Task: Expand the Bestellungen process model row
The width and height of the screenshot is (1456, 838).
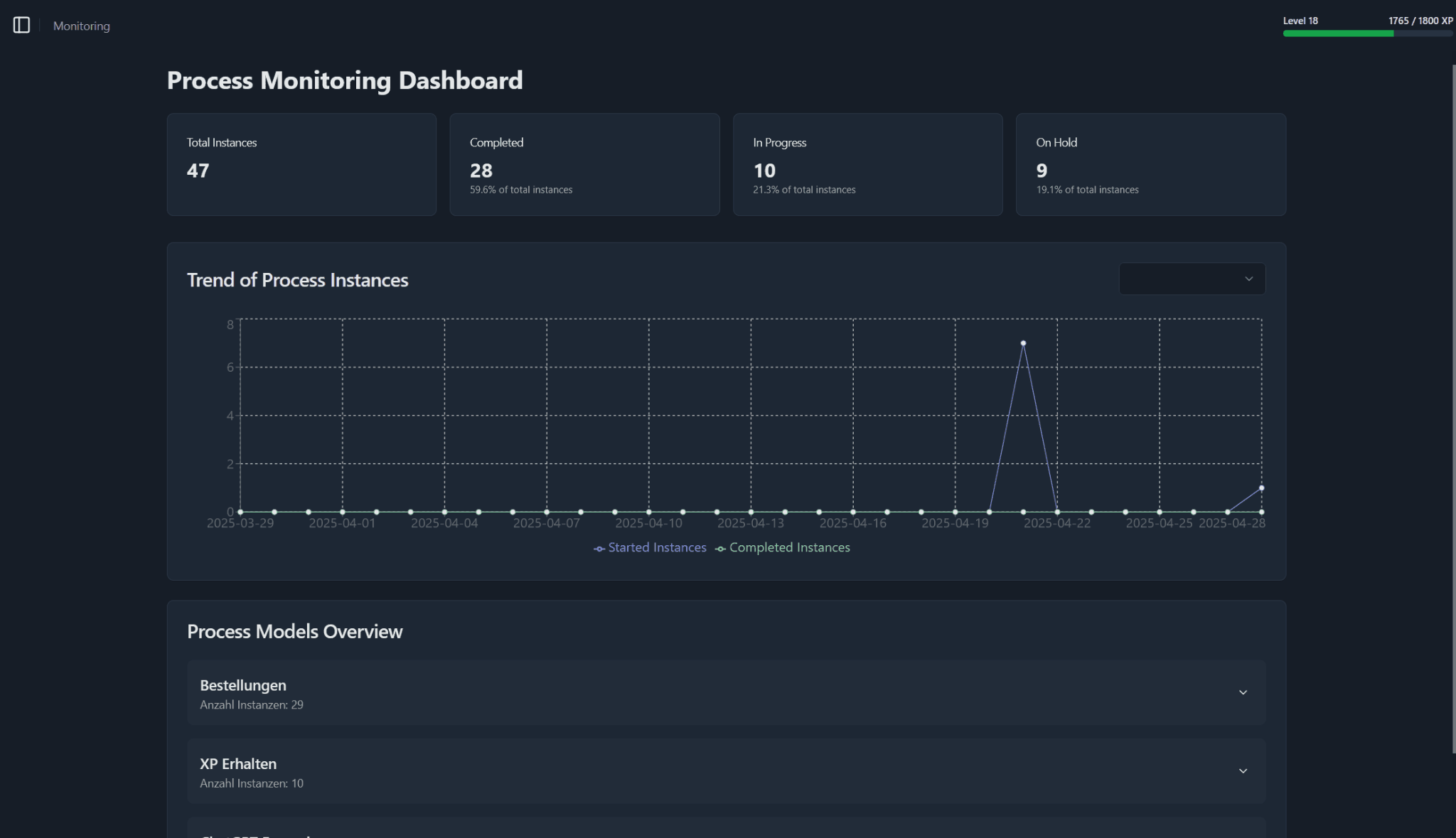Action: pos(726,692)
